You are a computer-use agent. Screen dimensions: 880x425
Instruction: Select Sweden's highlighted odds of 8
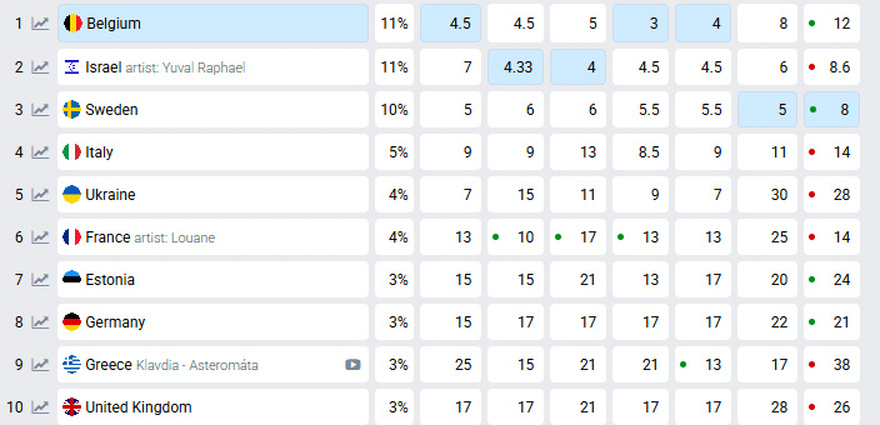(832, 110)
